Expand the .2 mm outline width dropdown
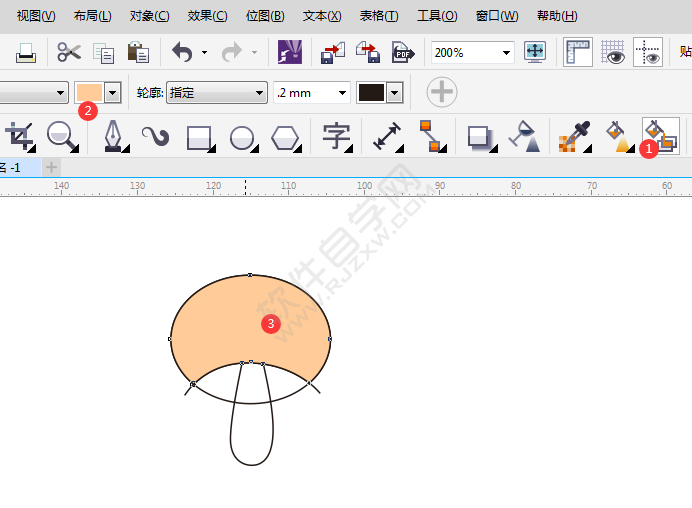The width and height of the screenshot is (692, 508). pos(342,93)
